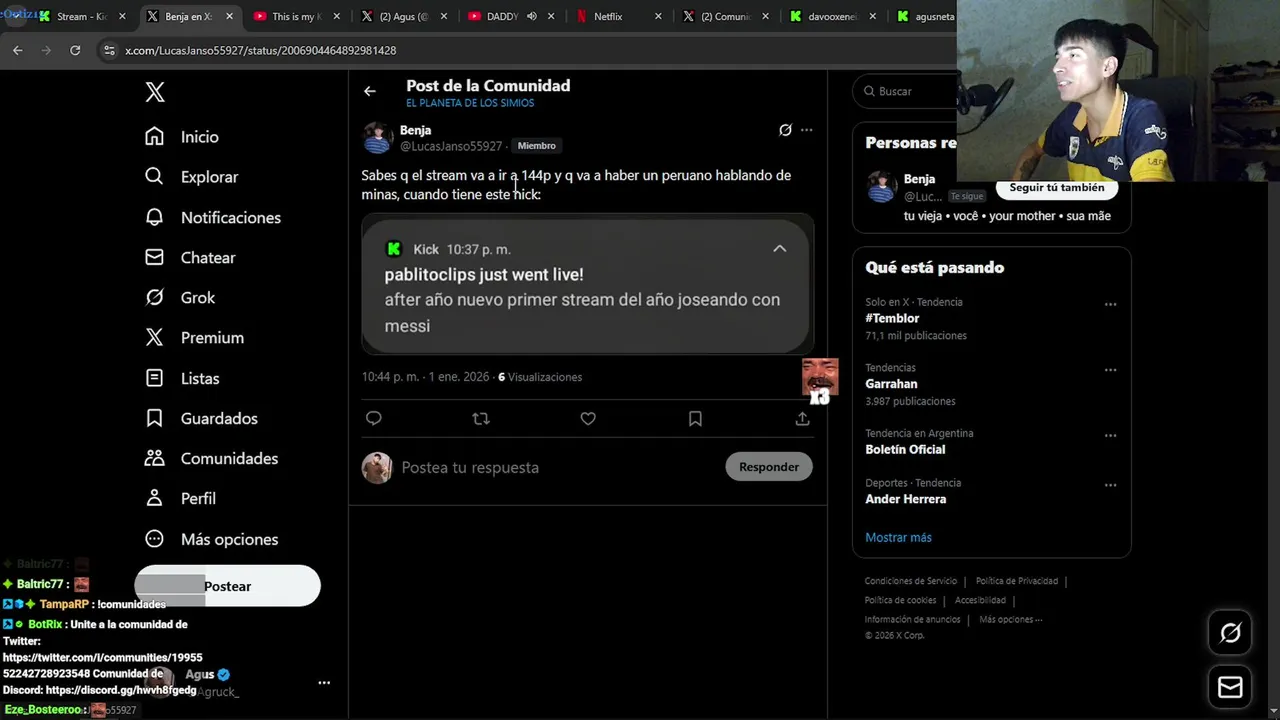Open the Explorar search page
Screen dimensions: 1280x720
click(191, 177)
